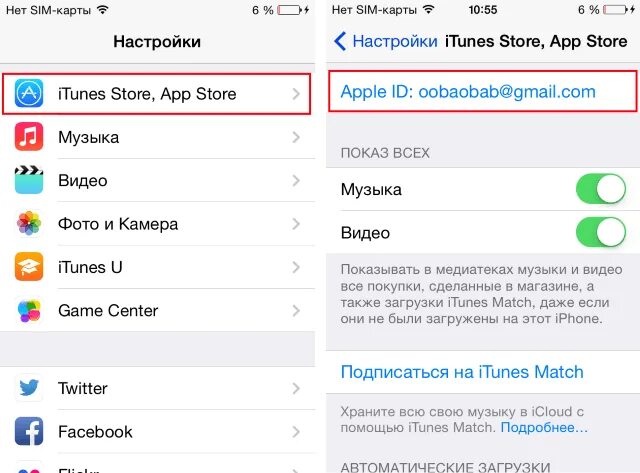
Task: Tap the Видео clapperboard icon
Action: click(29, 180)
